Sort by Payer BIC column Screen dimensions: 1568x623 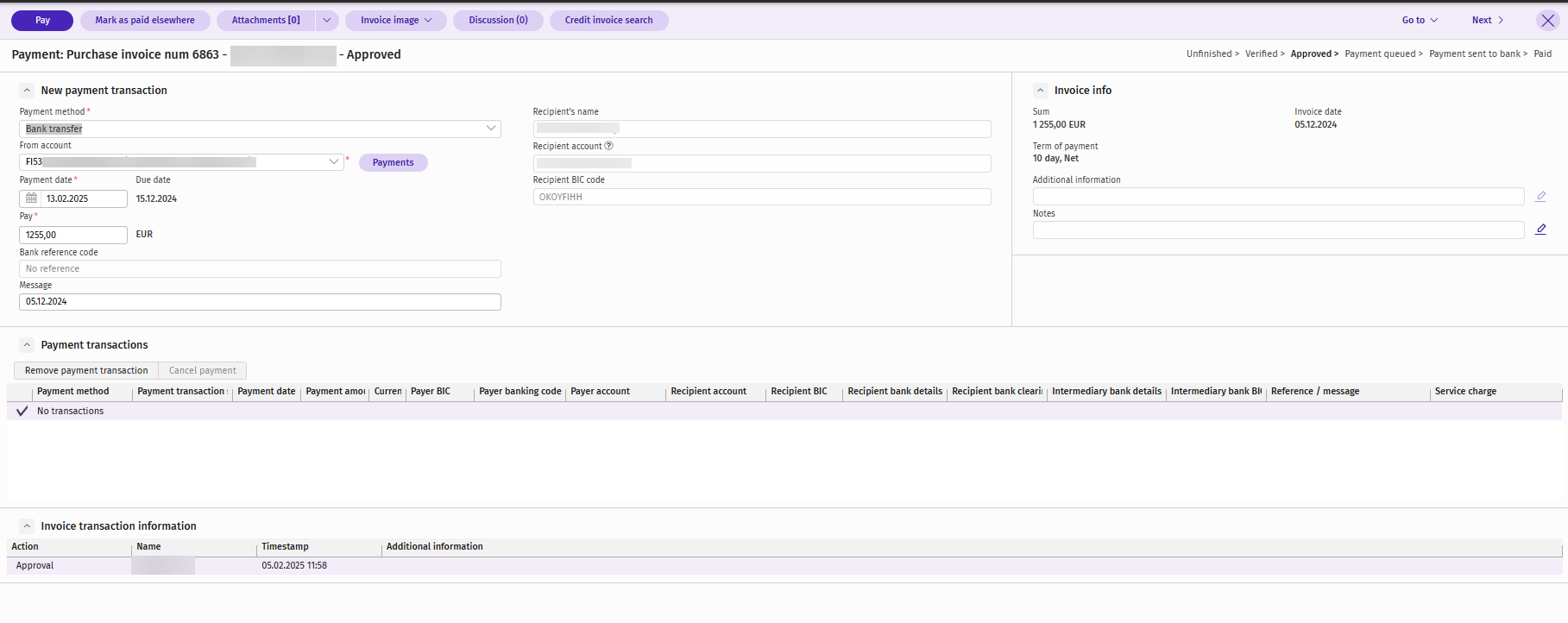tap(441, 392)
